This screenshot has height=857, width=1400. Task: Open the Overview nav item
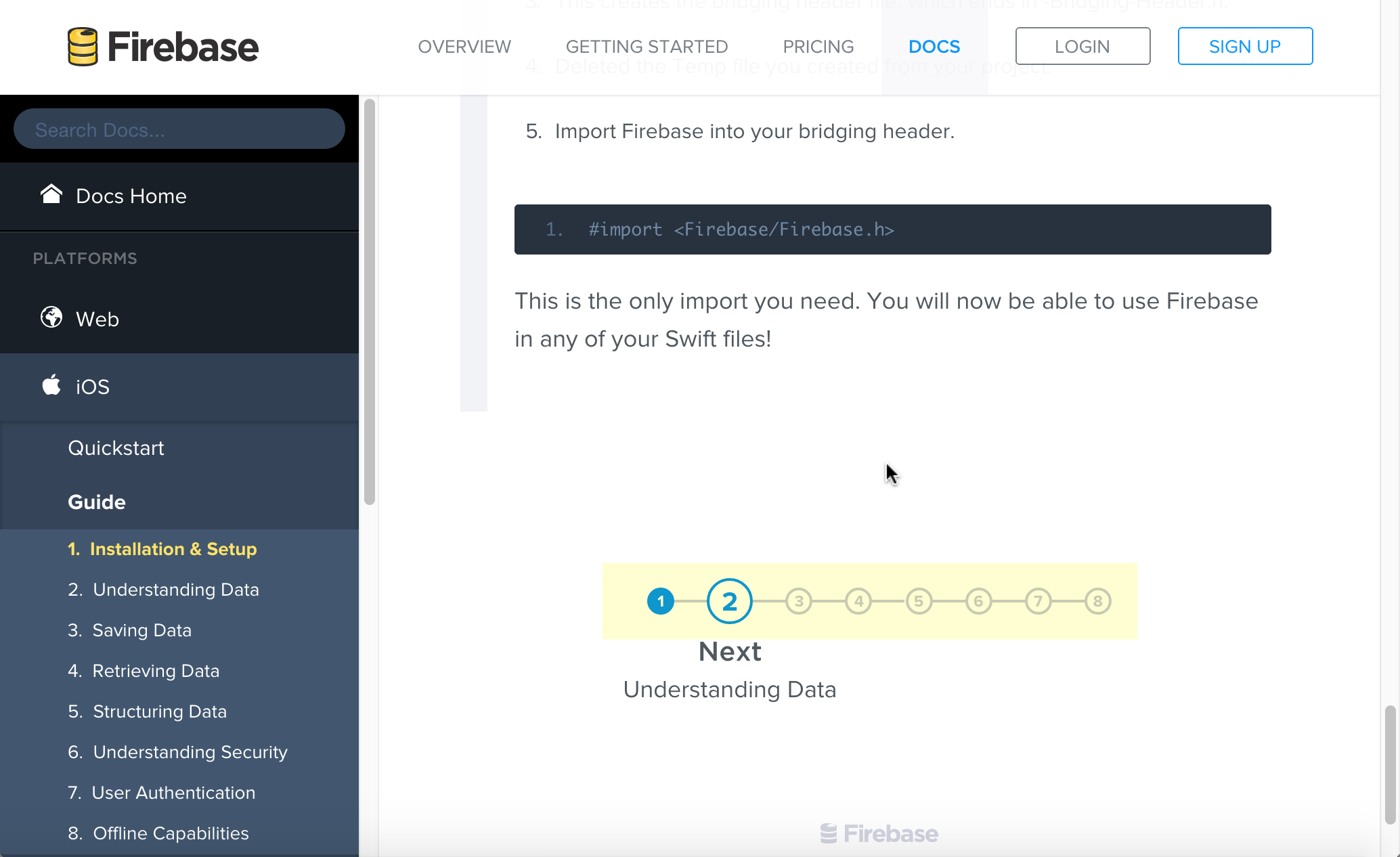coord(464,47)
